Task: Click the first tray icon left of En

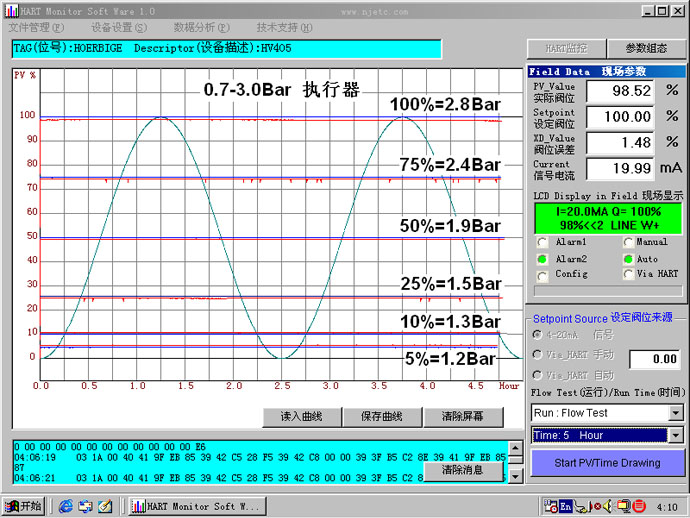Action: pos(551,507)
